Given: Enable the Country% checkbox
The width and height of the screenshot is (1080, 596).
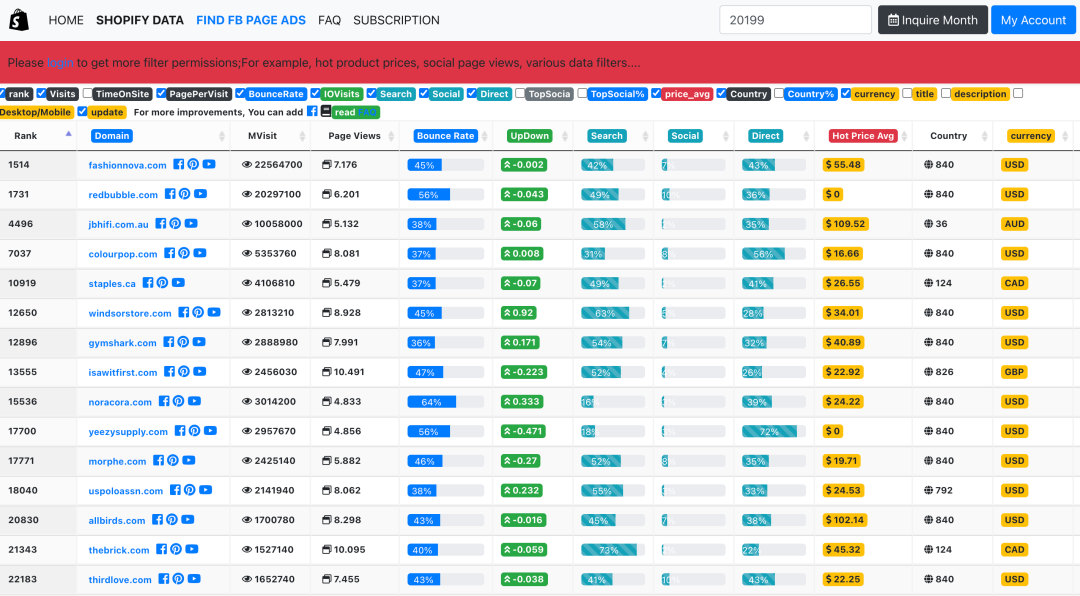Looking at the screenshot, I should [x=779, y=93].
